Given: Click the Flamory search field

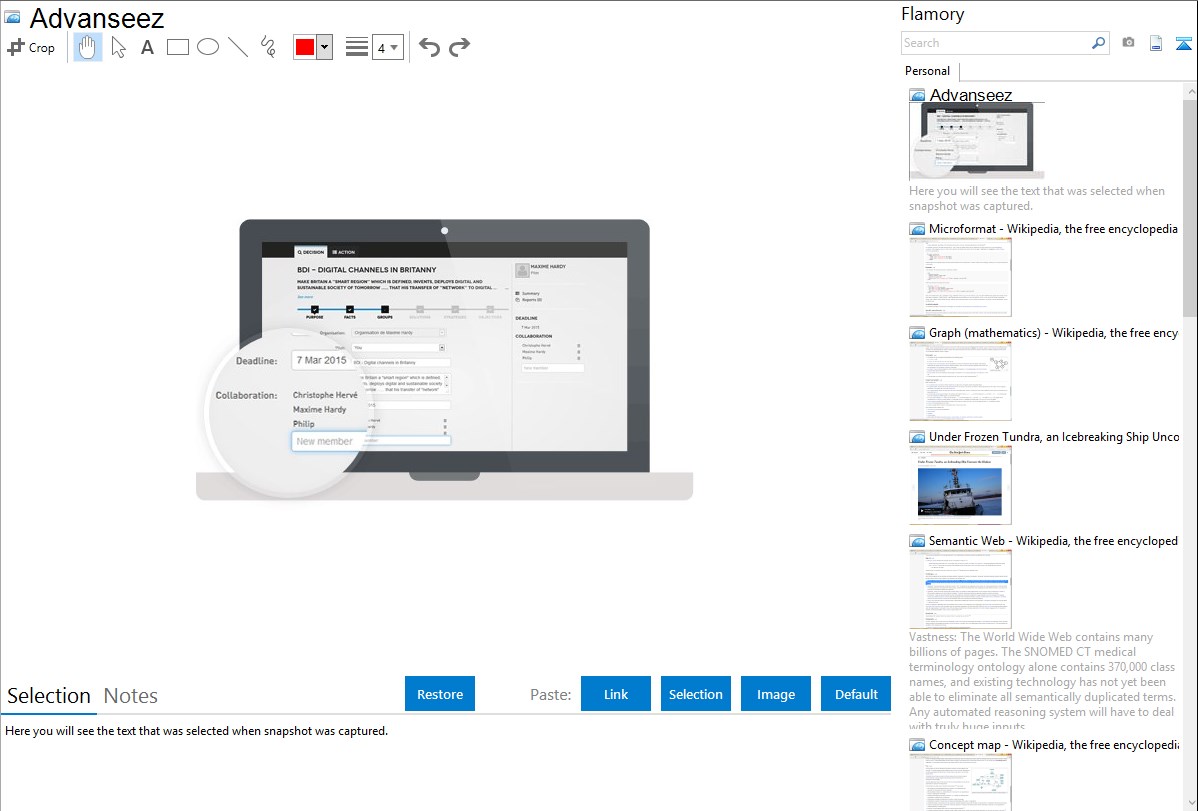Looking at the screenshot, I should [x=996, y=43].
